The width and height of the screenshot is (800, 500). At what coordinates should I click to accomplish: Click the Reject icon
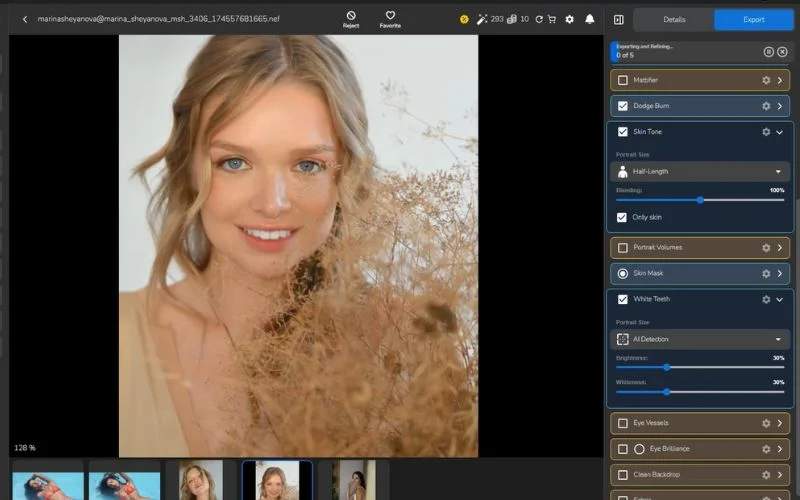[351, 16]
